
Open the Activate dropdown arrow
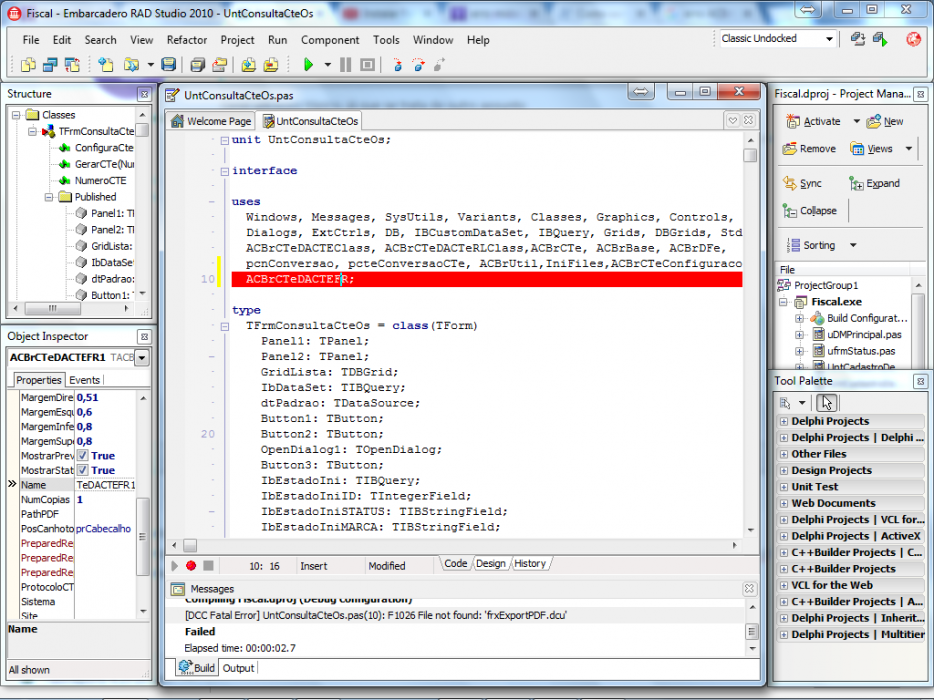click(857, 122)
